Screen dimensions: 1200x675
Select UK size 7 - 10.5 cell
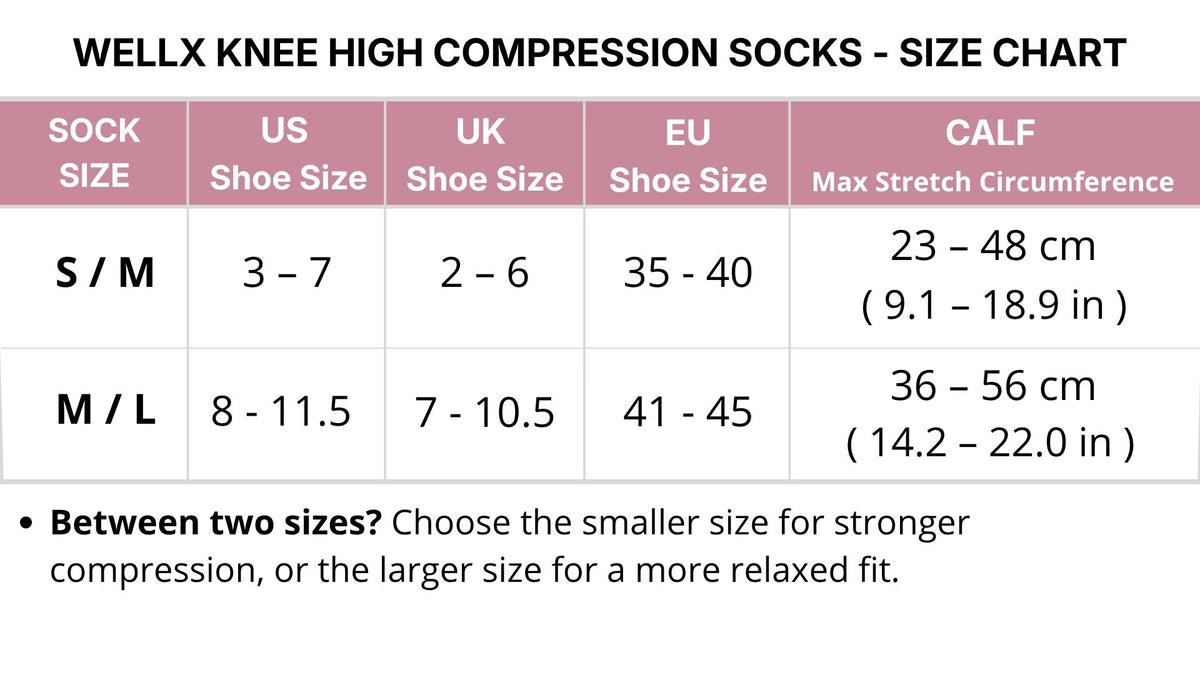tap(485, 411)
